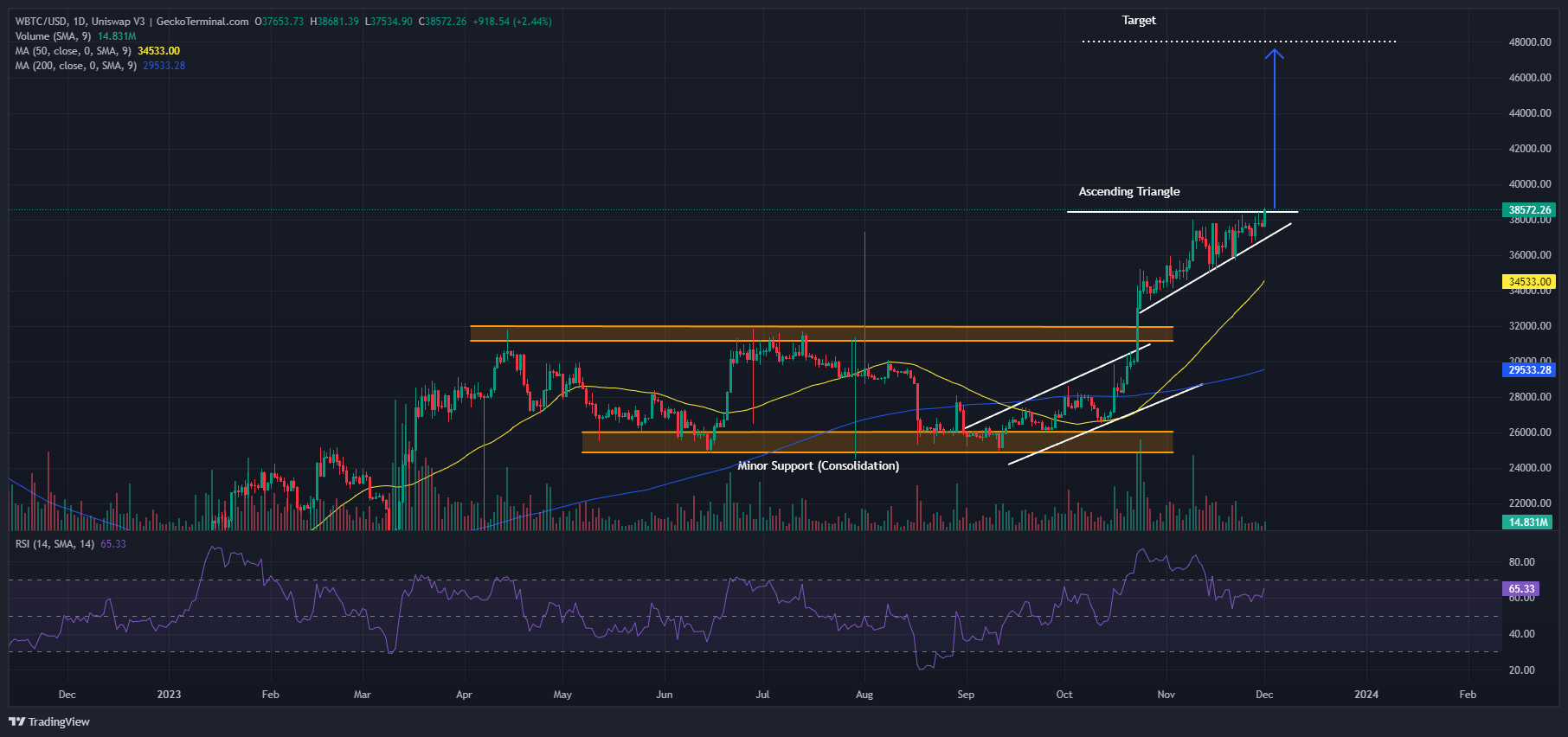Click the 24000.00 price axis label
The height and width of the screenshot is (737, 1568).
pos(1530,468)
